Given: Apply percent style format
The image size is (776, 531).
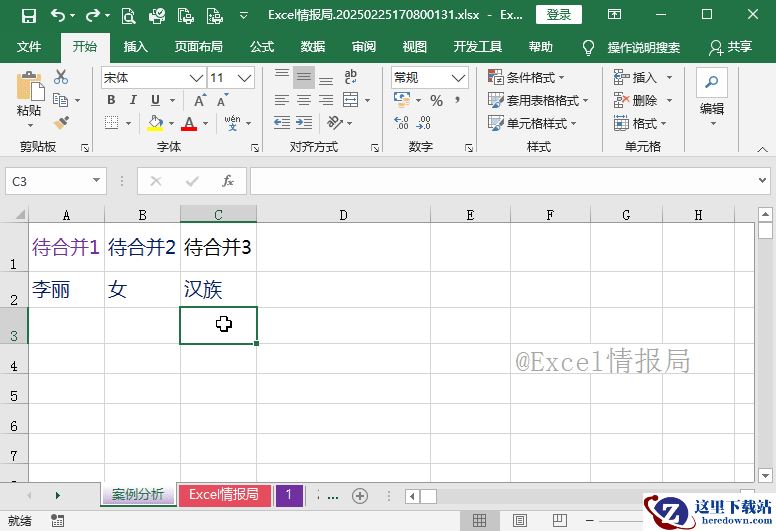Looking at the screenshot, I should [x=436, y=100].
